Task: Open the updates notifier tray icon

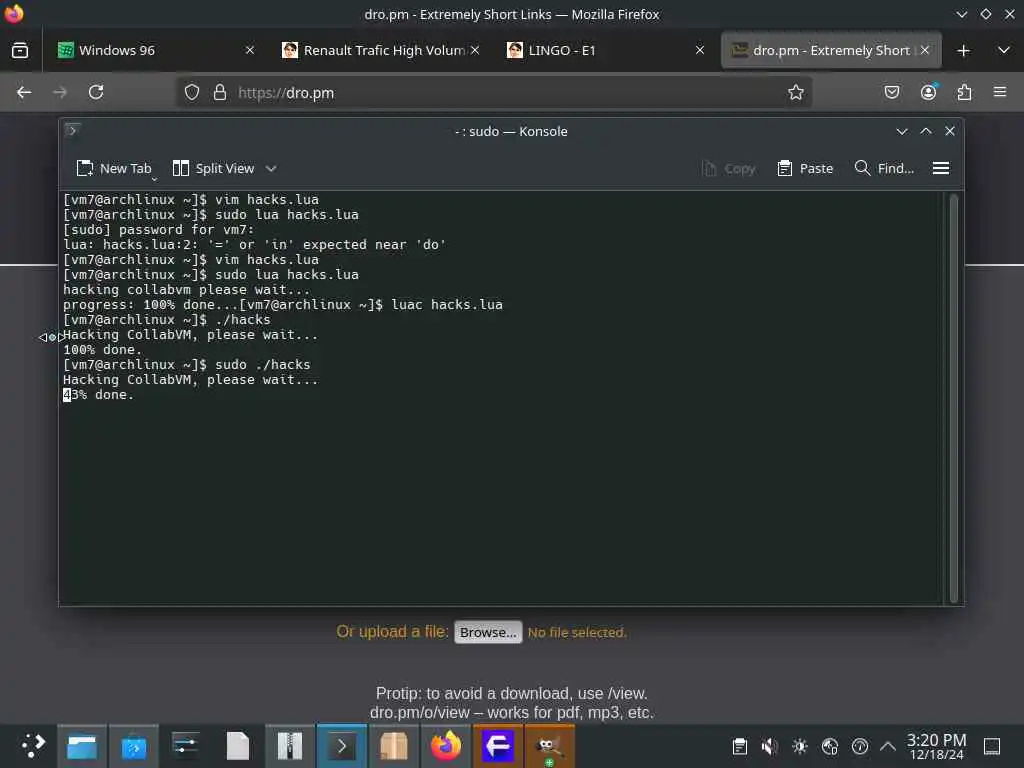Action: 859,746
